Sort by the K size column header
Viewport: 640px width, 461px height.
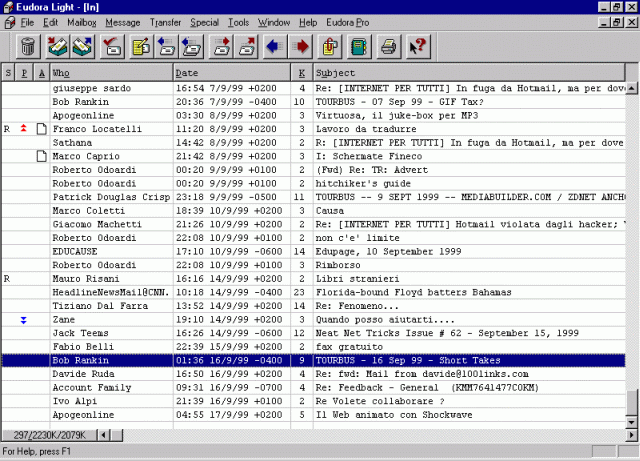302,73
